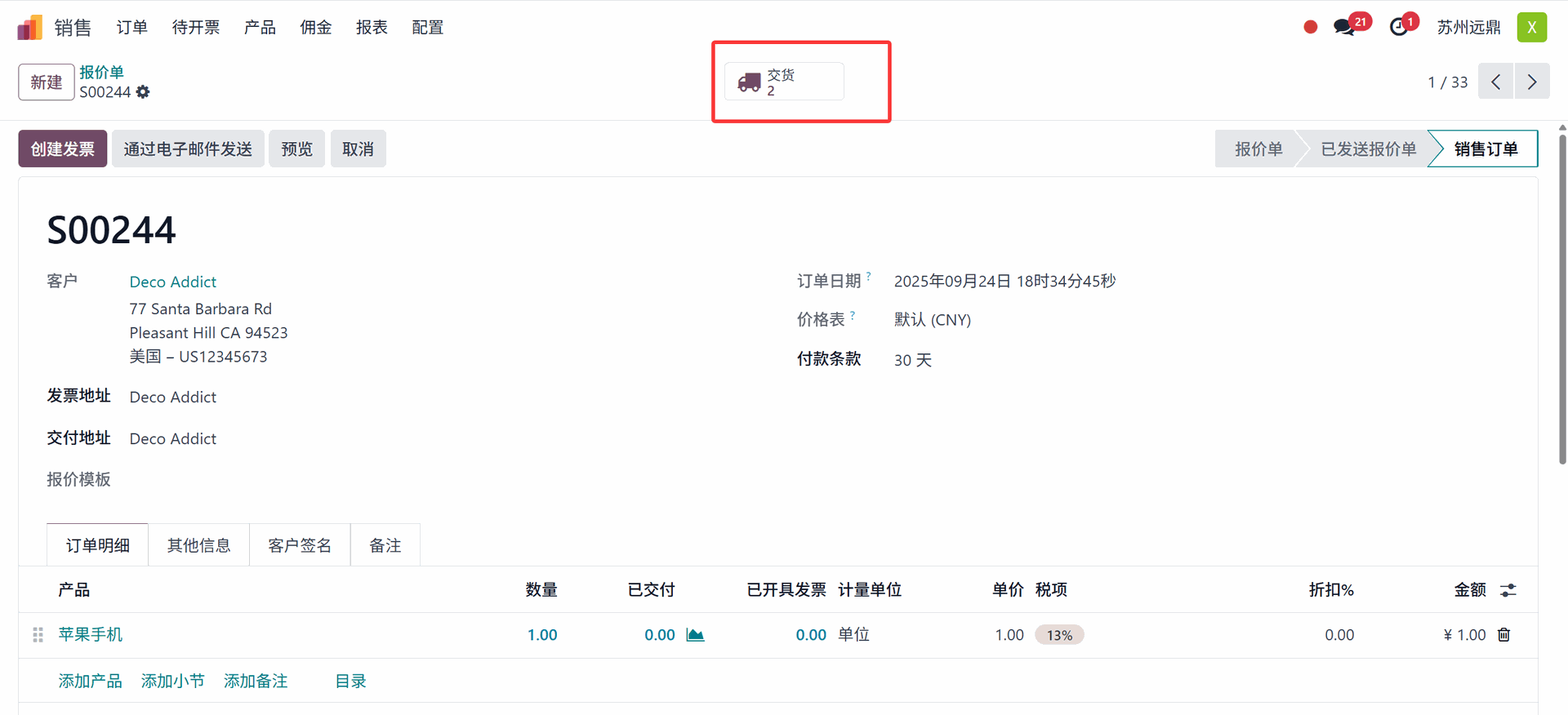The image size is (1568, 715).
Task: Click the red recording status dot
Action: click(1310, 28)
